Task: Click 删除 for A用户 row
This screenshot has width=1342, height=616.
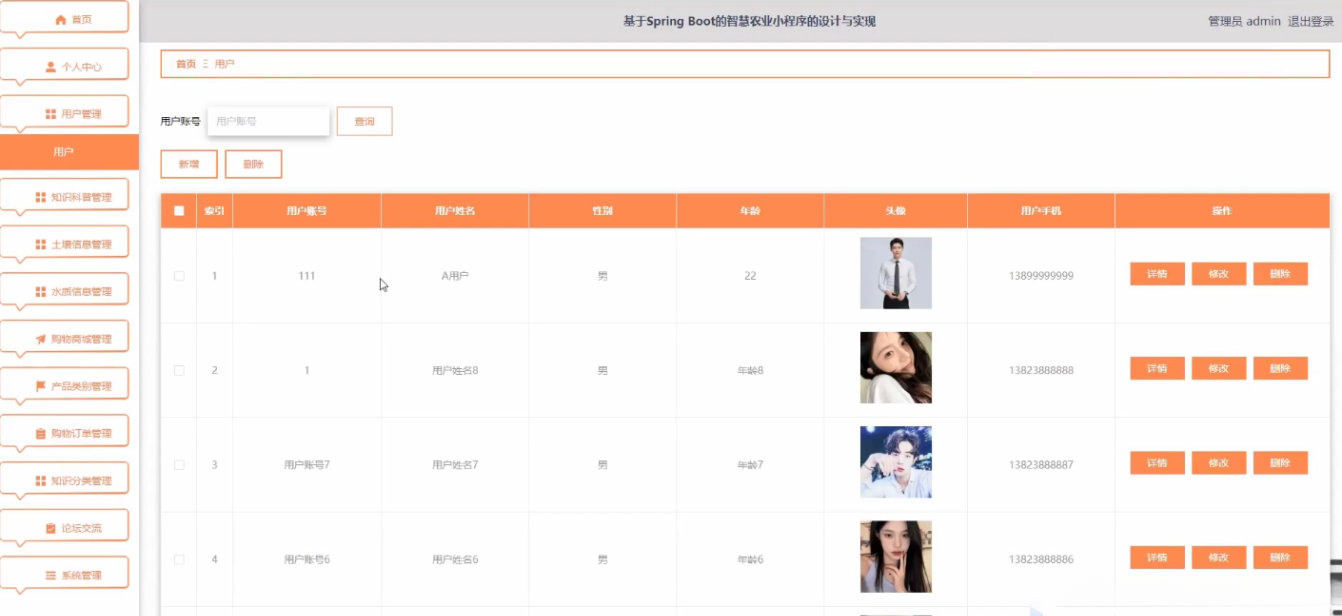Action: point(1280,274)
